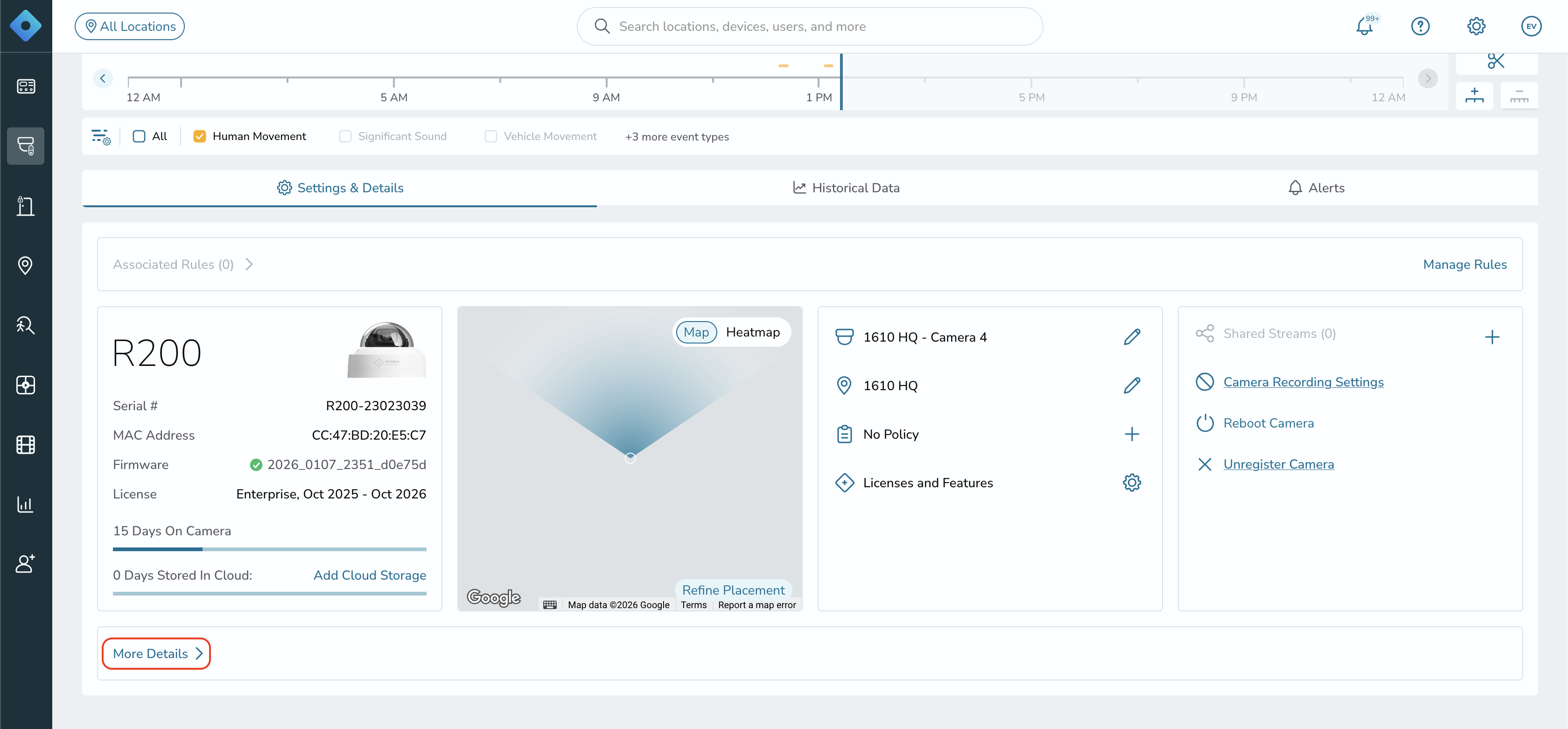Click the Manage Rules link
Viewport: 1568px width, 729px height.
pos(1464,265)
